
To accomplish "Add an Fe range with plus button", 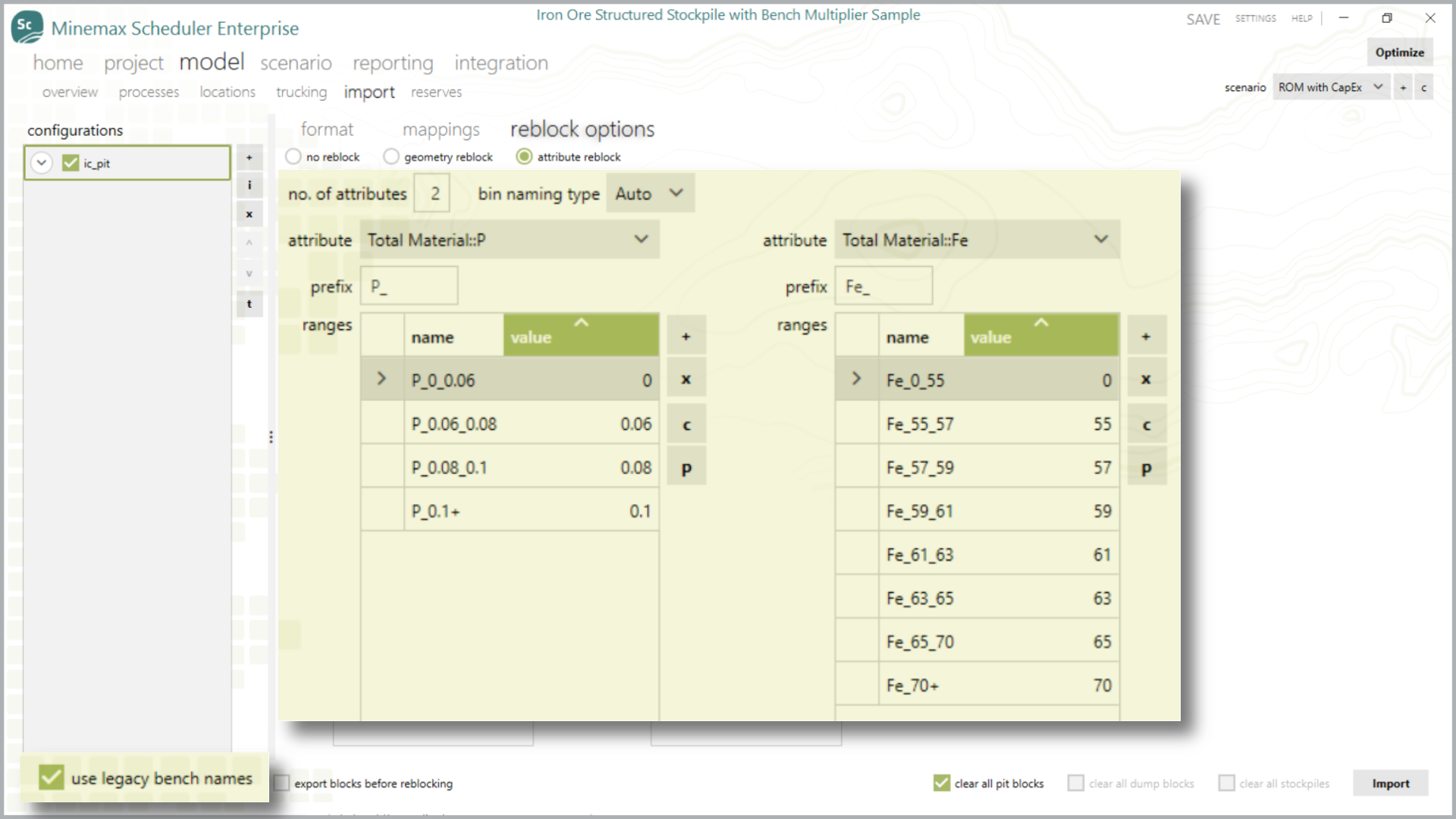I will (x=1147, y=336).
